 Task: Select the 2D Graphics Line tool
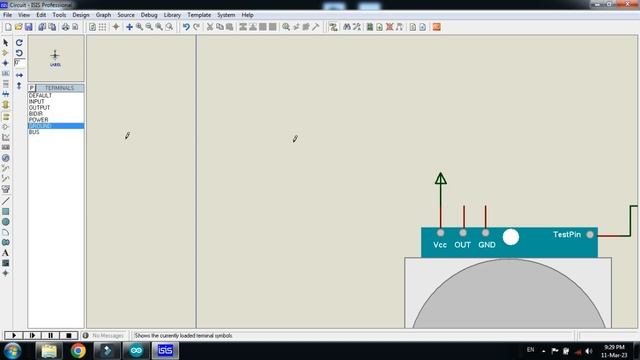click(x=5, y=201)
